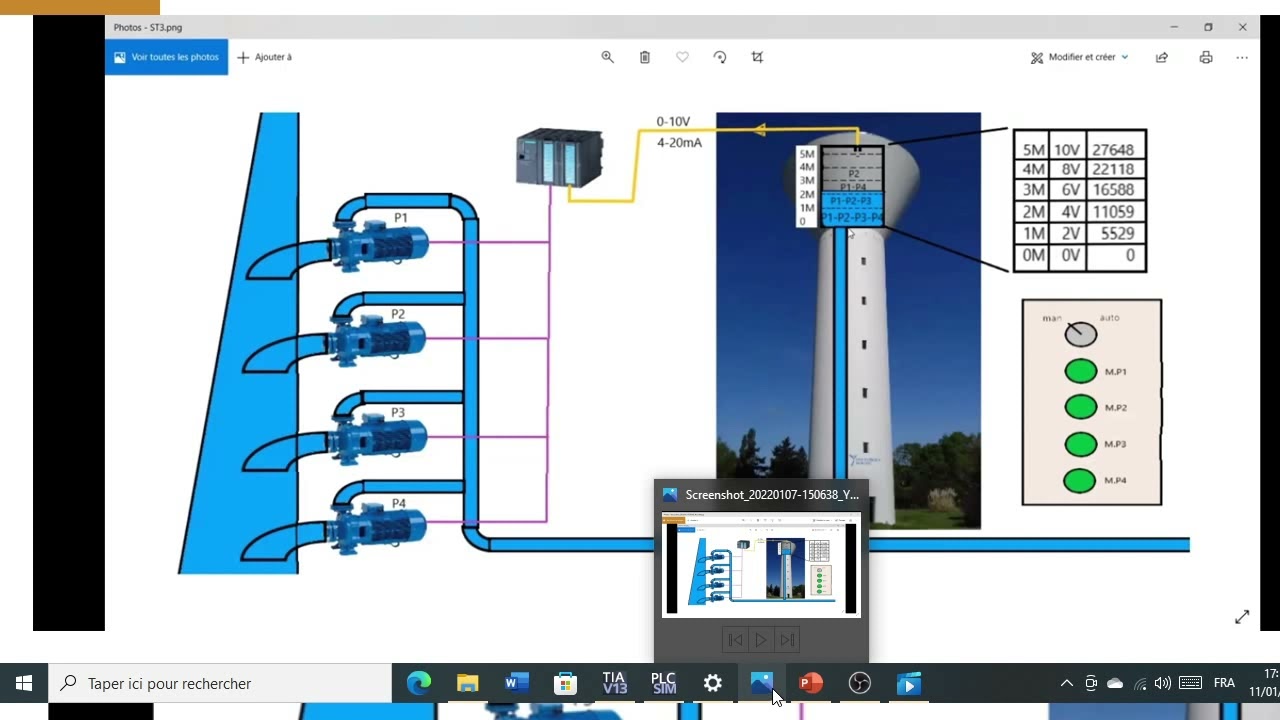
Task: Launch Microsoft Edge from the taskbar
Action: (419, 683)
